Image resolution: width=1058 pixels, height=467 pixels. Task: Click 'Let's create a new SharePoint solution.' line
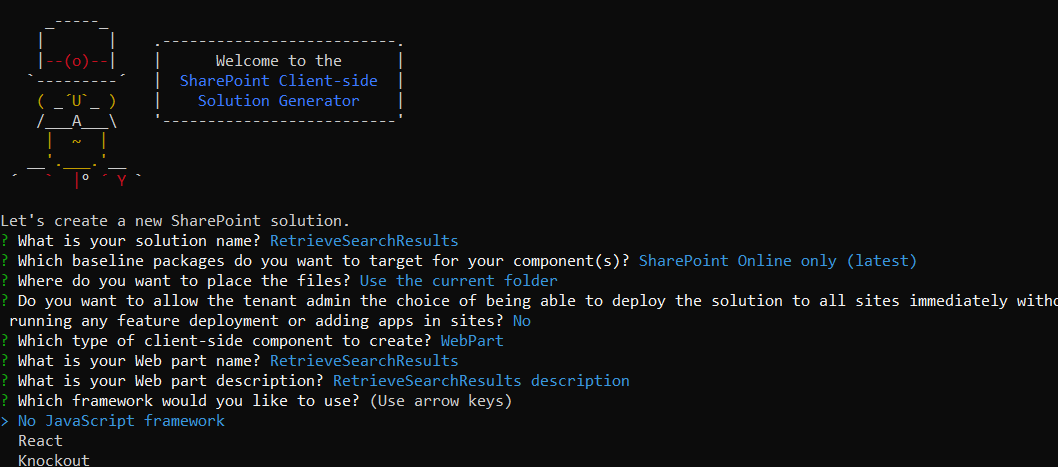coord(175,221)
